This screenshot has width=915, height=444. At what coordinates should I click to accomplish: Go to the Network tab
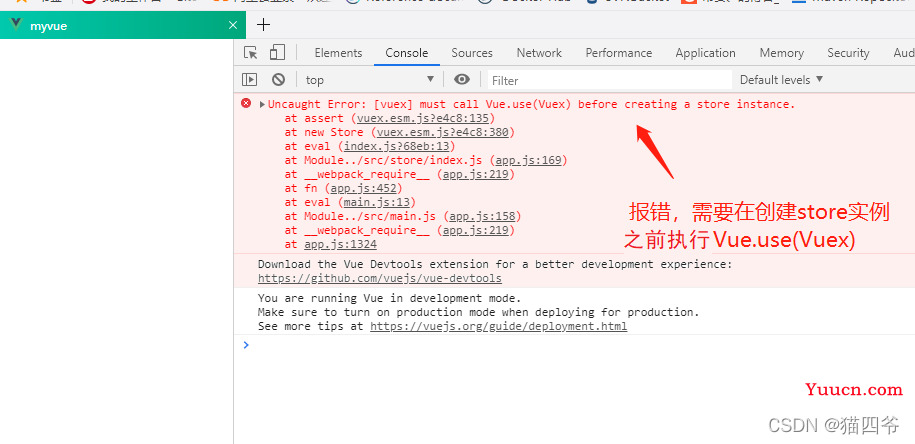pos(539,53)
